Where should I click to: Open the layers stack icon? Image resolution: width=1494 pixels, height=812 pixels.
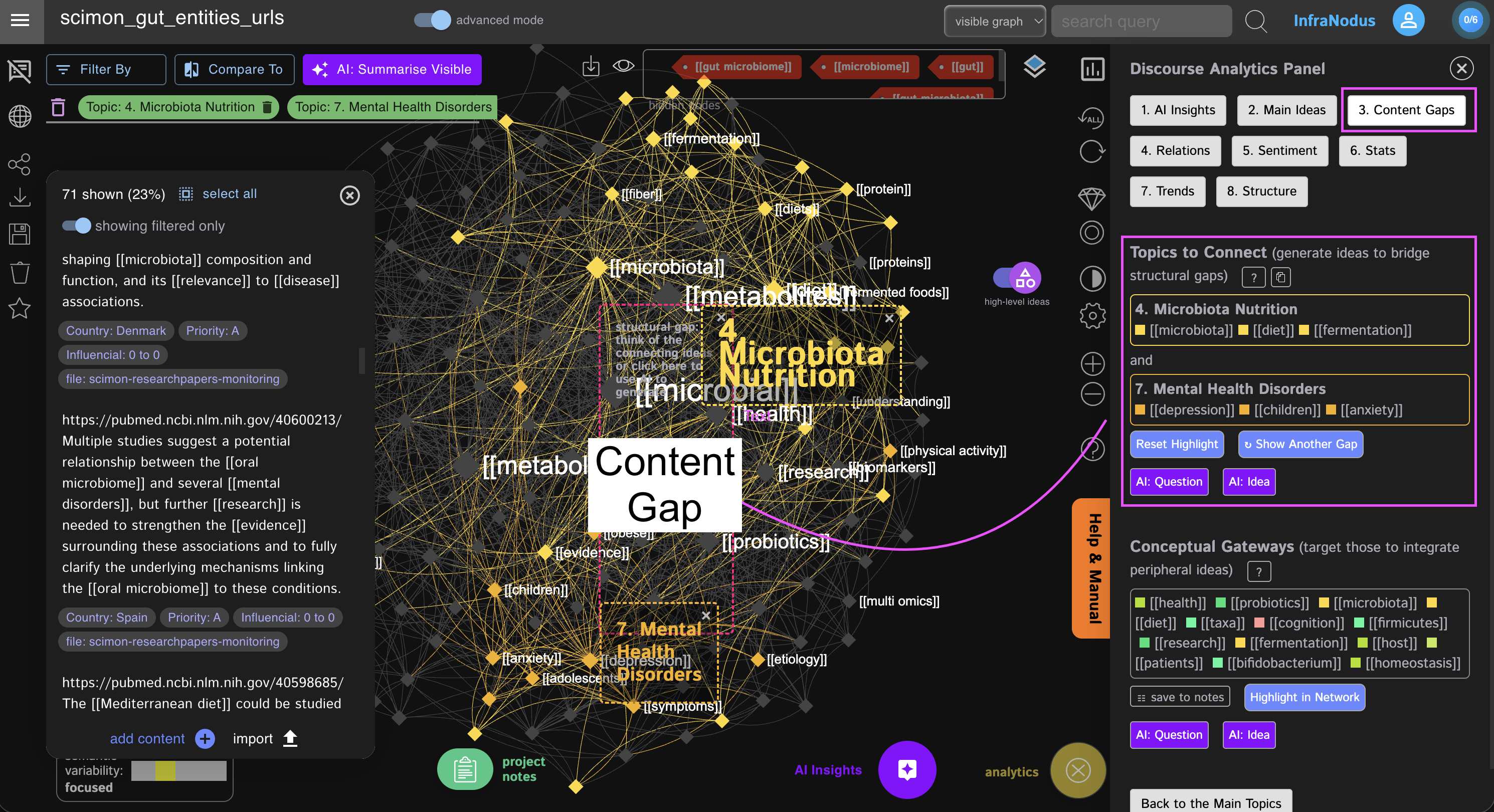coord(1034,67)
